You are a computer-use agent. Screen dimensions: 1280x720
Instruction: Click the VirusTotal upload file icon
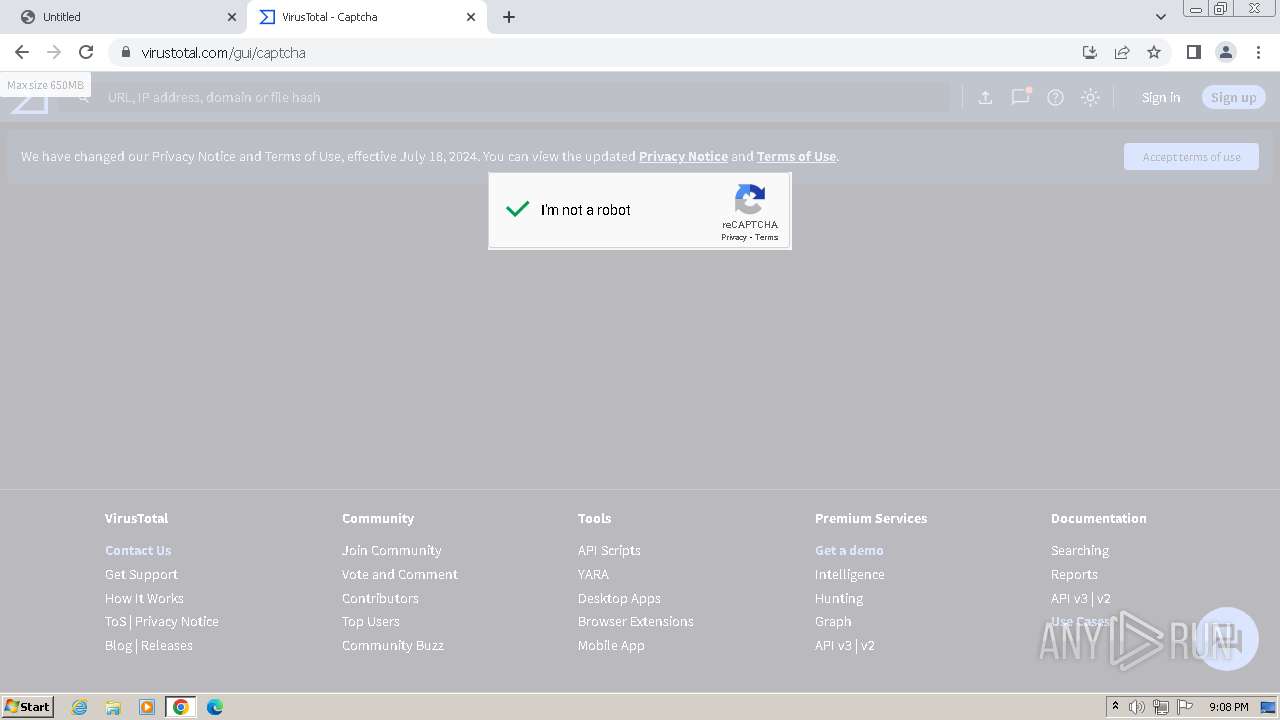point(985,97)
